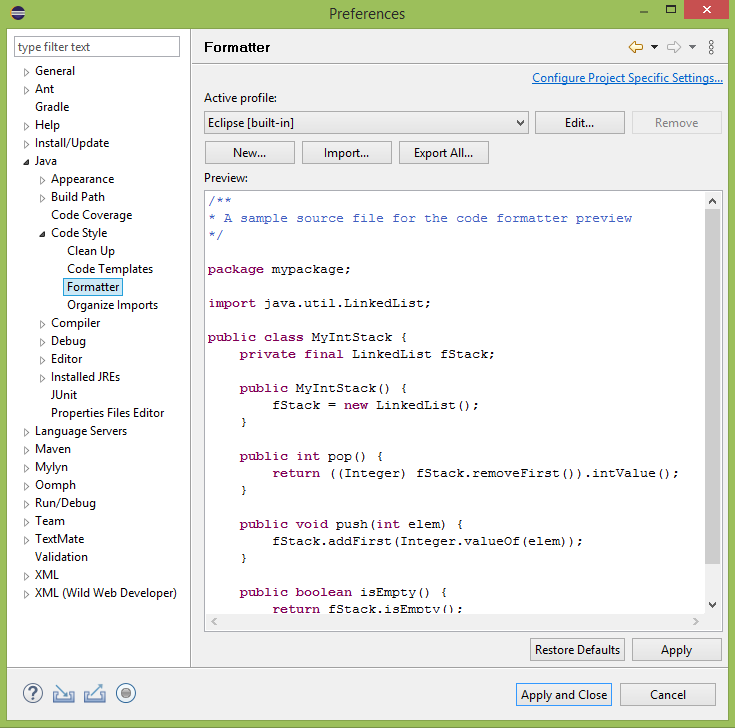
Task: Open the back navigation history dropdown arrow
Action: coord(654,47)
